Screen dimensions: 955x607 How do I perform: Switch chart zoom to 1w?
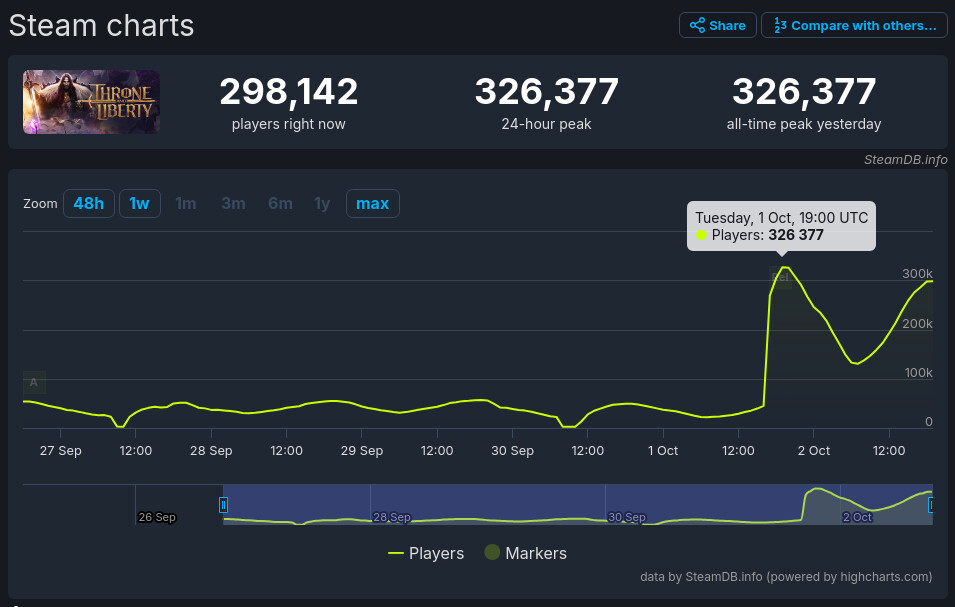tap(139, 204)
